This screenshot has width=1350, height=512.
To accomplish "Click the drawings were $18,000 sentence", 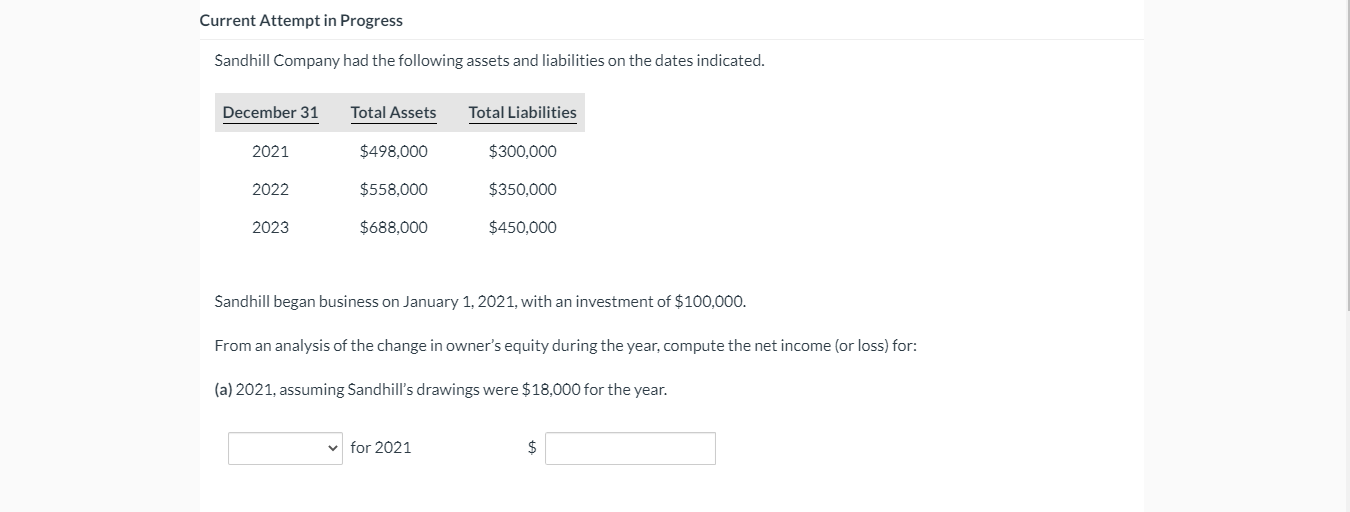I will tap(441, 389).
